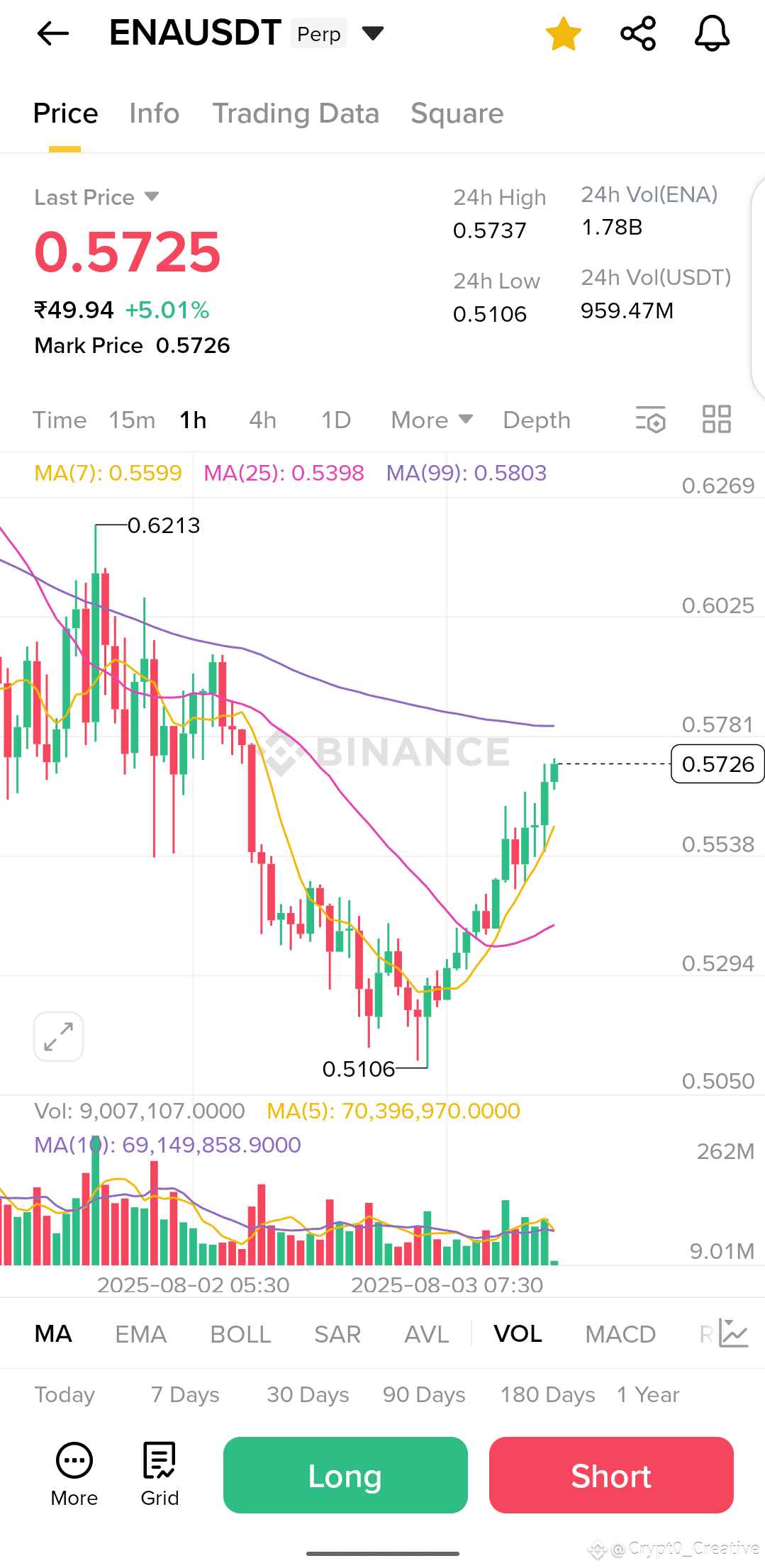Tap the 24h Vol(ENA) value 1.78B
765x1568 pixels.
[x=612, y=227]
